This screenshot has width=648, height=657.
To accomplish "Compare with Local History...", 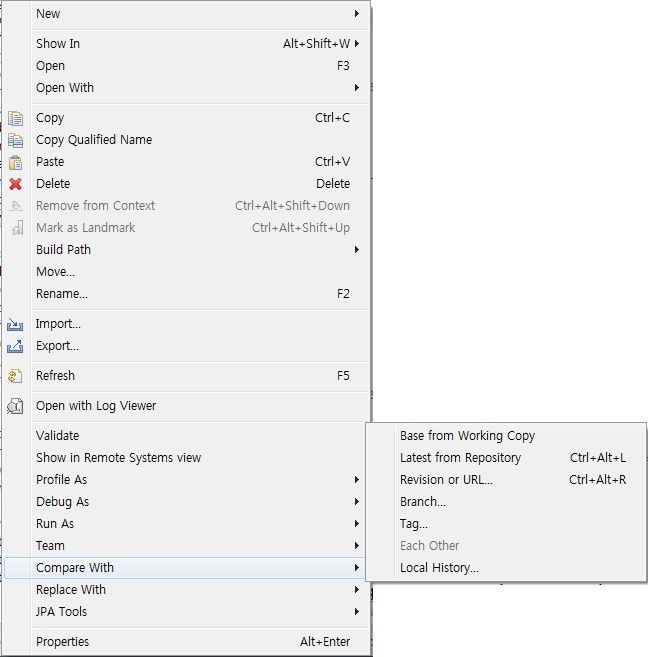I will pos(506,568).
